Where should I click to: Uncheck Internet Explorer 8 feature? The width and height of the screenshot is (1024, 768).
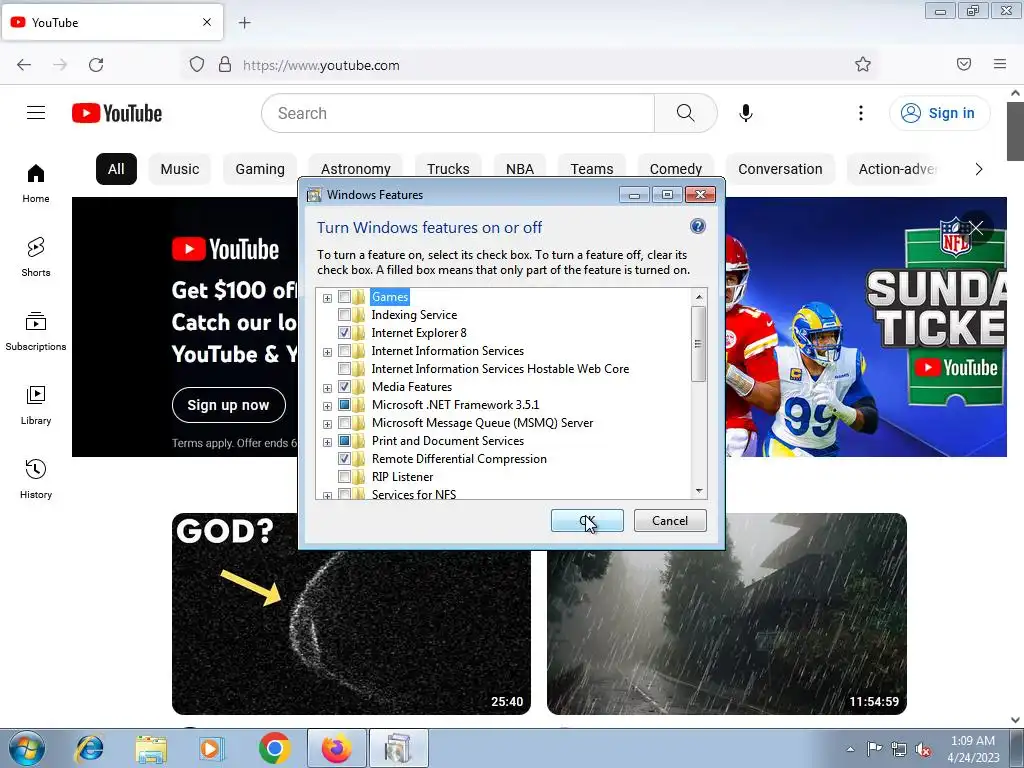344,333
